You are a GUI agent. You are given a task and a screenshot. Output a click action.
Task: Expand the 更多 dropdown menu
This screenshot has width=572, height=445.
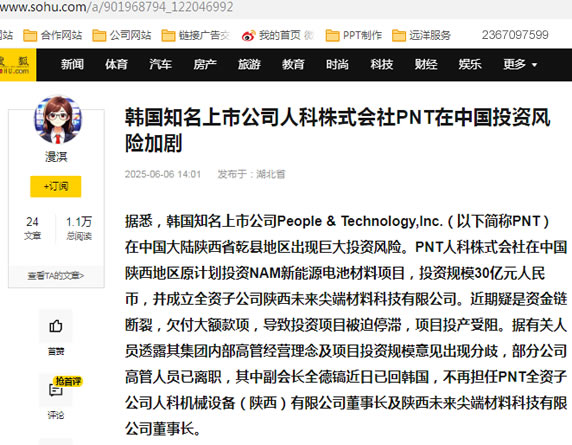pos(520,65)
